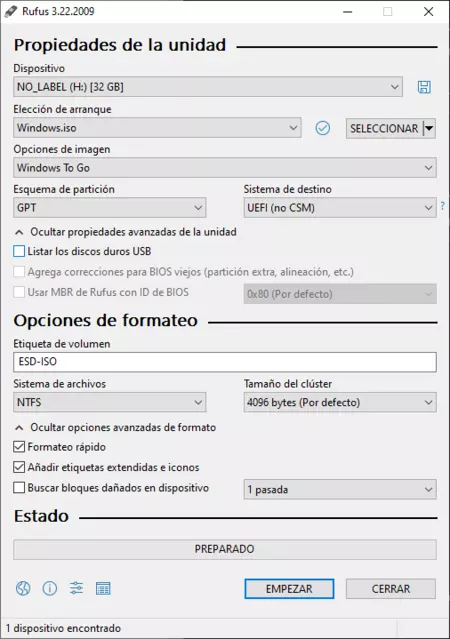Click the question mark help next to UEFI
This screenshot has height=639, width=450.
click(443, 206)
